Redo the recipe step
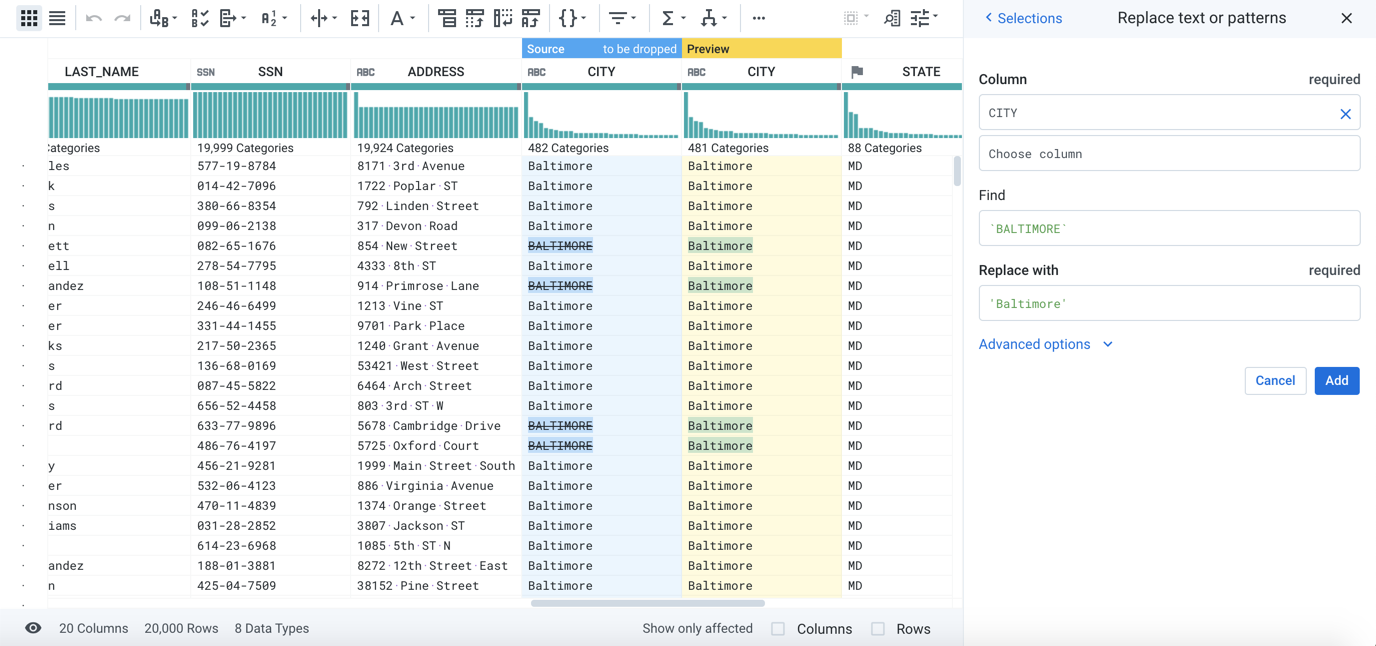 click(122, 18)
